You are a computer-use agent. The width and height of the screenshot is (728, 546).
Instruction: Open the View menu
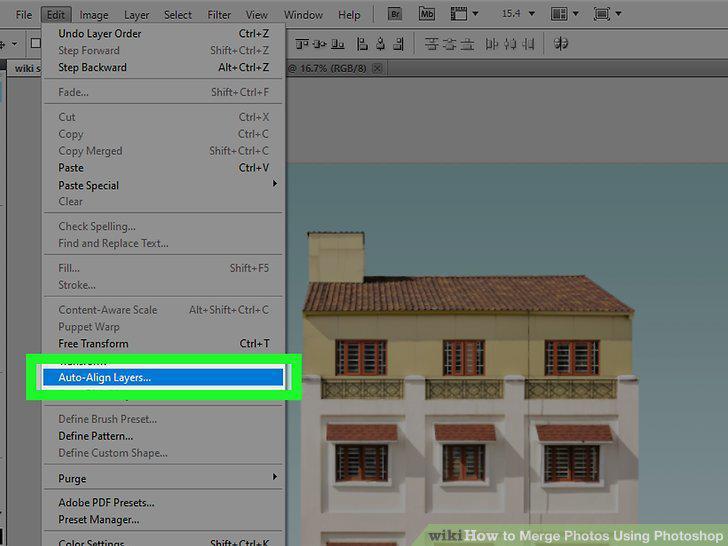tap(256, 15)
